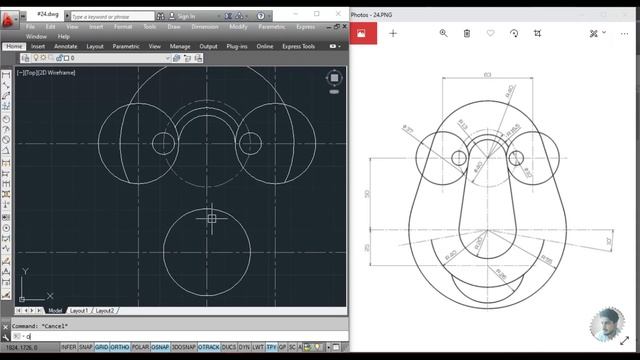
Task: Select the Angular dimension tool
Action: point(6,151)
